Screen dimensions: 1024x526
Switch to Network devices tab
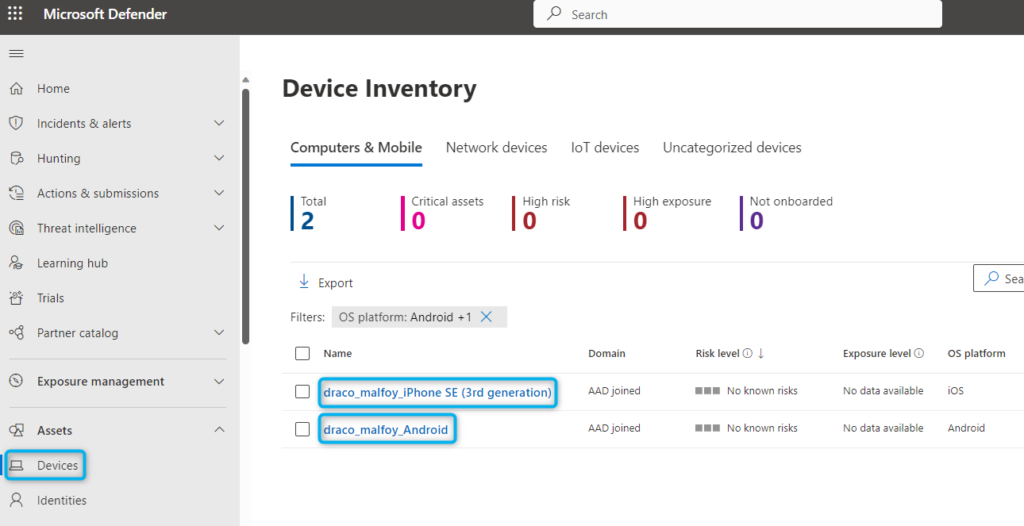coord(496,148)
